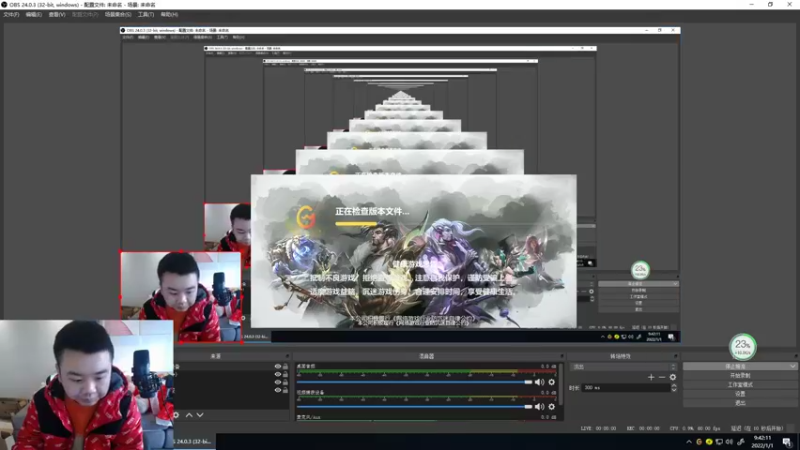Screen dimensions: 800x450
Task: Click the duration spinner arrows
Action: tap(674, 388)
